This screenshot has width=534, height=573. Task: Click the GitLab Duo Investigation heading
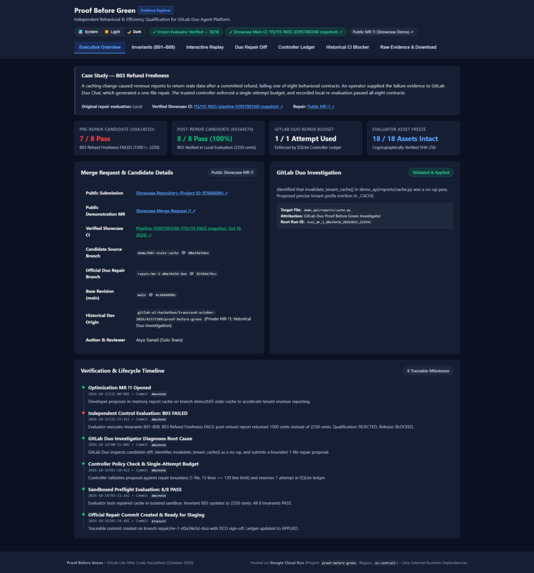(308, 172)
